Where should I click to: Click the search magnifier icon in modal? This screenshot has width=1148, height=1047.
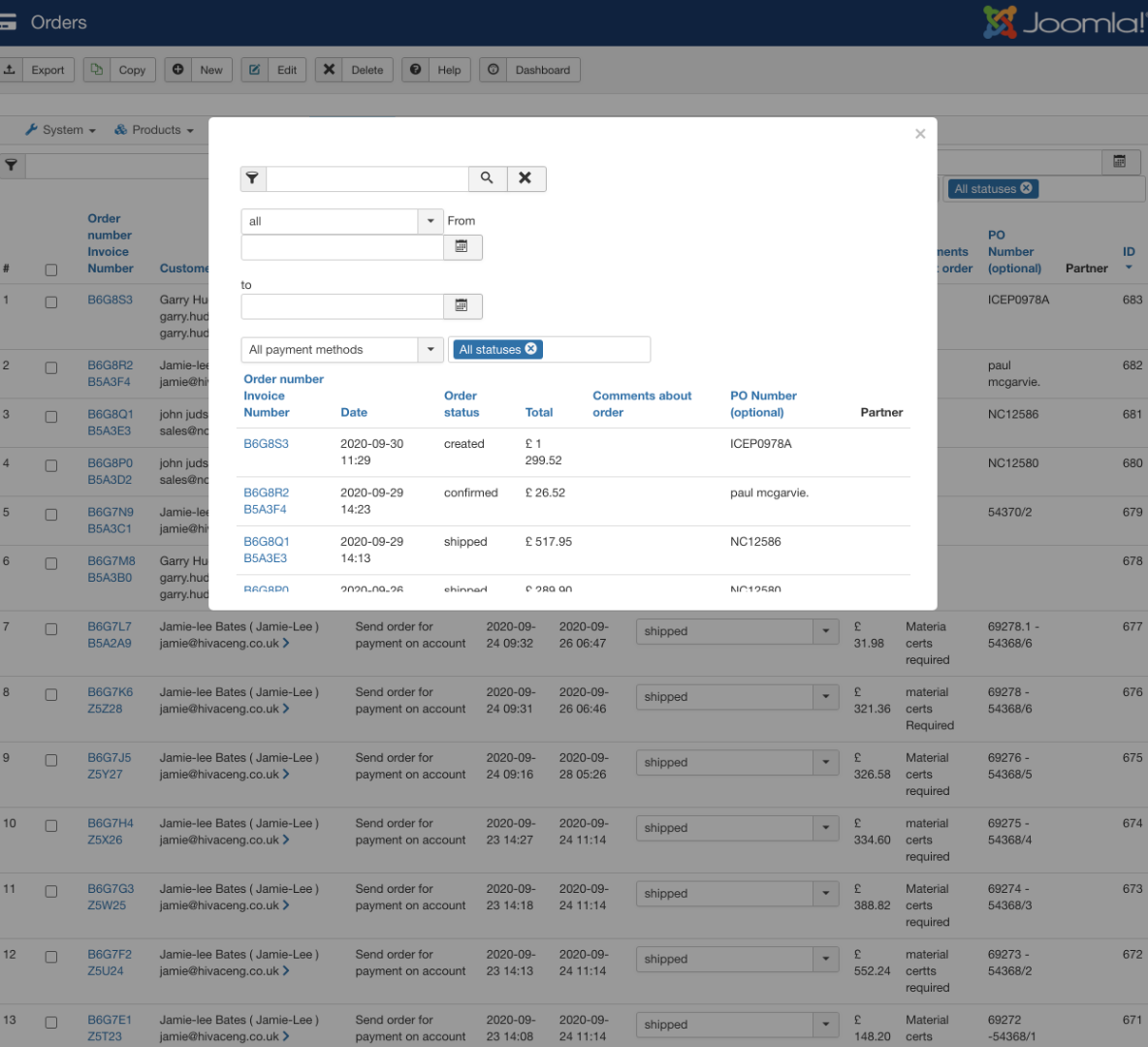click(487, 178)
